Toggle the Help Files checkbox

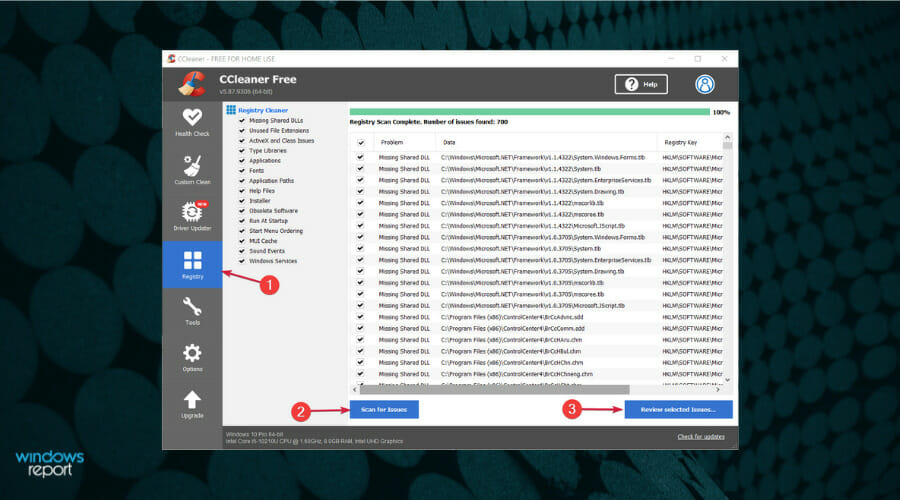(x=242, y=191)
